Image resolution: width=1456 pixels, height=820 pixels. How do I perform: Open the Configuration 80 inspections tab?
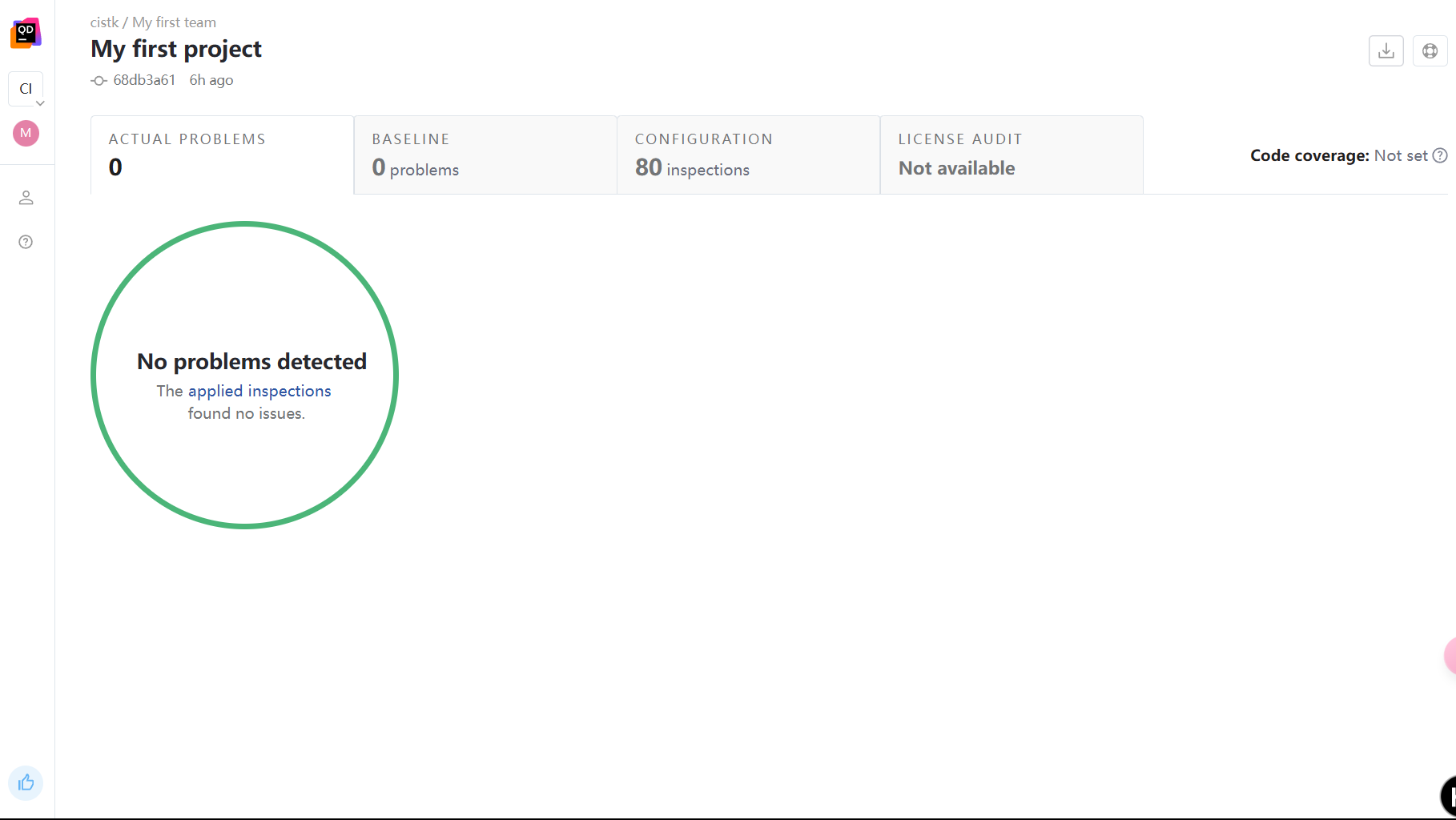(749, 155)
